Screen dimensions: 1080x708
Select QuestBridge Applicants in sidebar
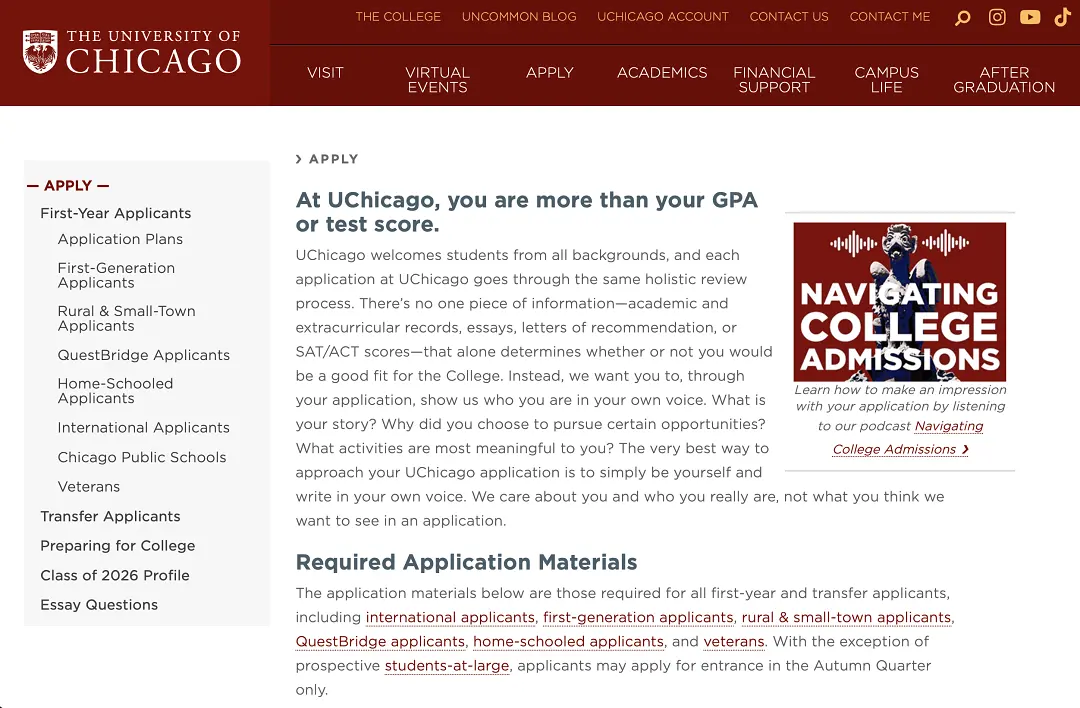144,355
